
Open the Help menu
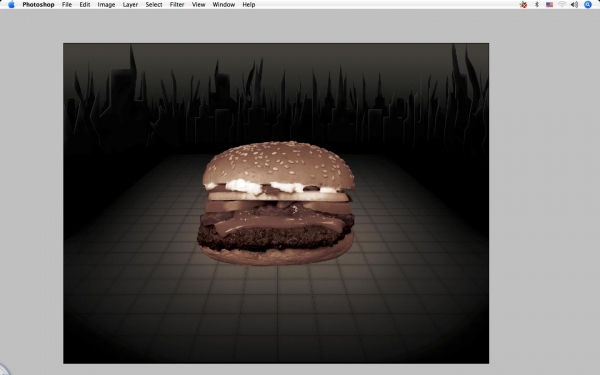(x=249, y=5)
